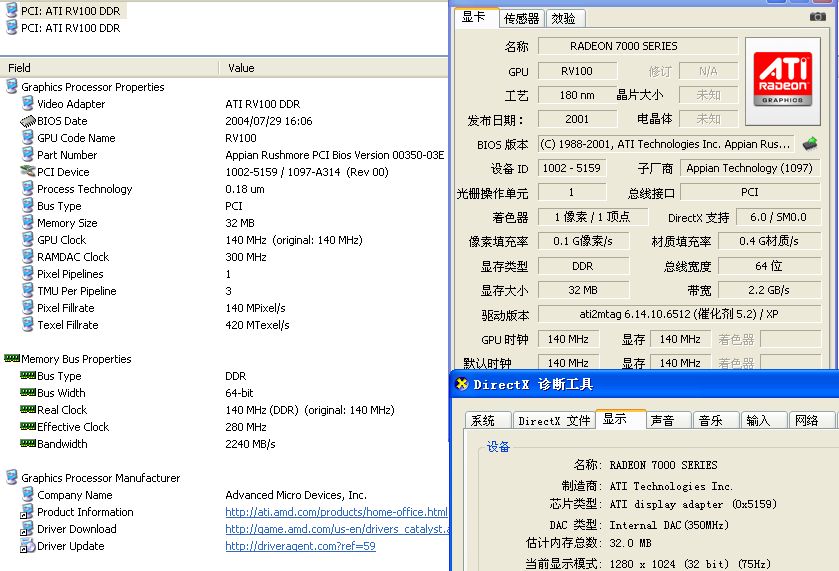Screen dimensions: 839x571
Task: Open the driveragent.com?ref=59 link
Action: coord(300,546)
